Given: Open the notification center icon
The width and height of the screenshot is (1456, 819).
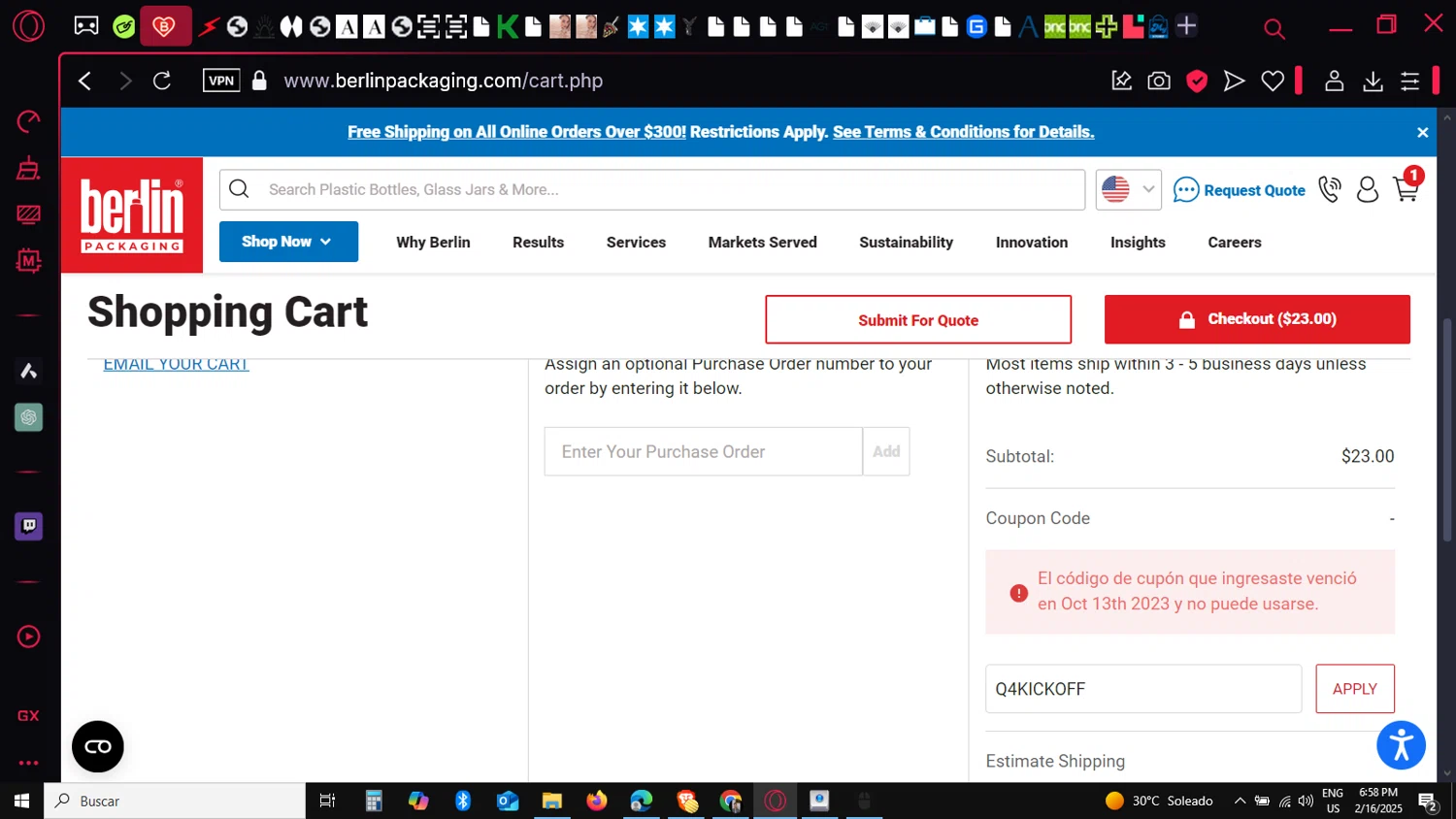Looking at the screenshot, I should coord(1428,802).
